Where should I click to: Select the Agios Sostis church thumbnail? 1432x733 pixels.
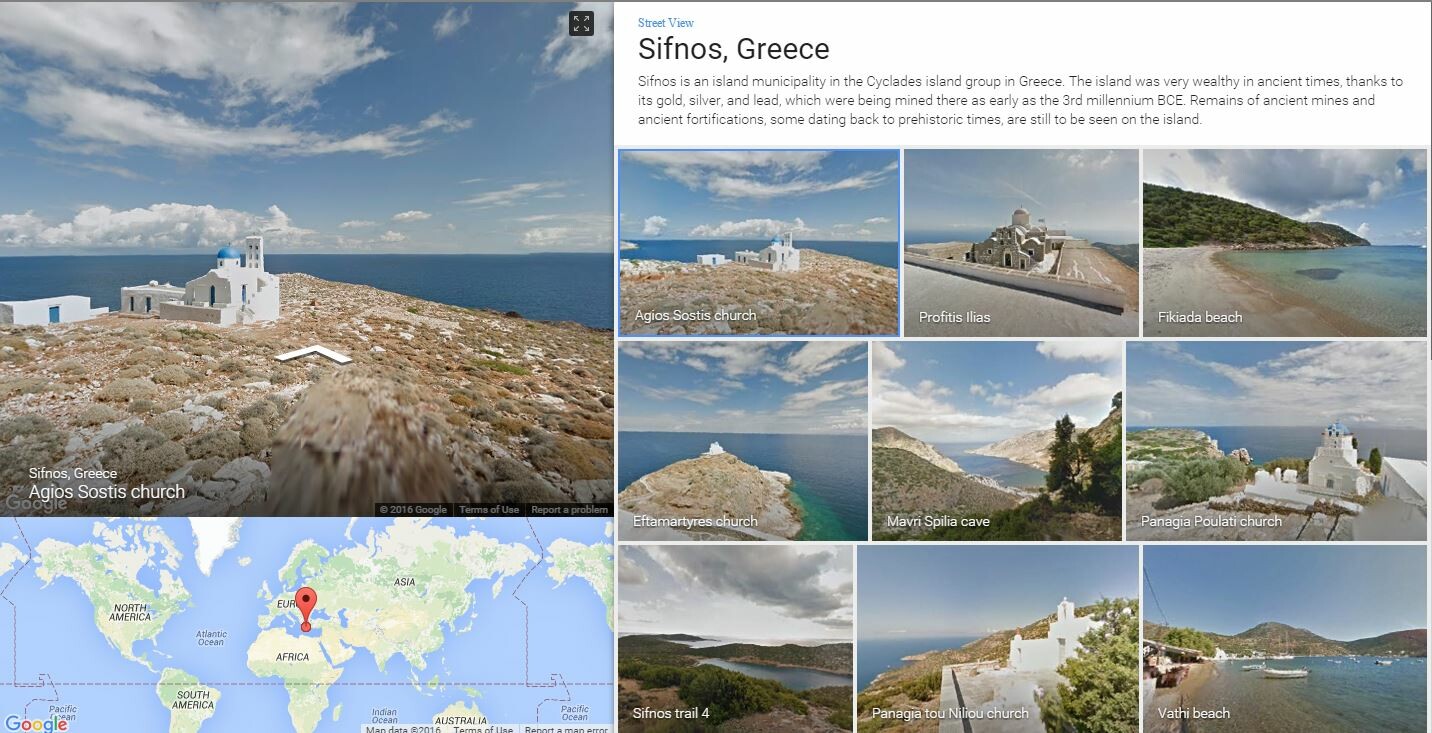pos(759,242)
